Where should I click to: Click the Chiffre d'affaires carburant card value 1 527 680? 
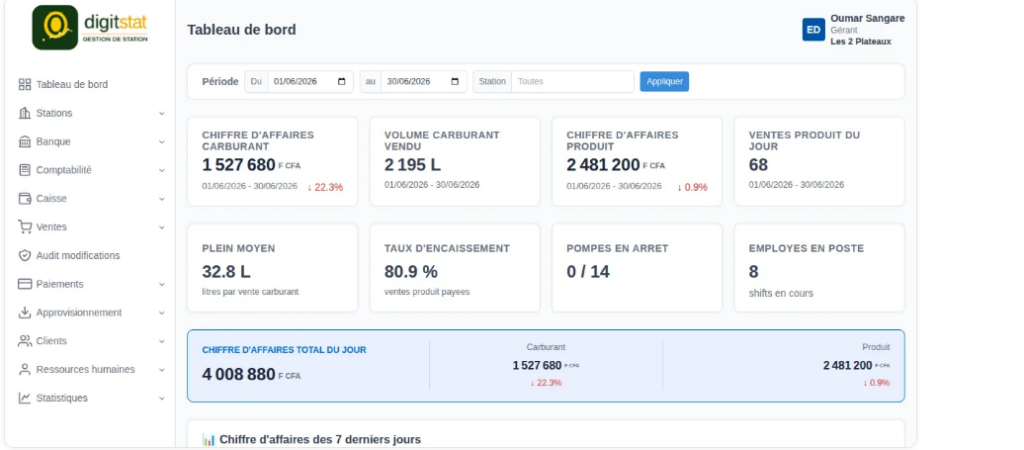point(239,165)
